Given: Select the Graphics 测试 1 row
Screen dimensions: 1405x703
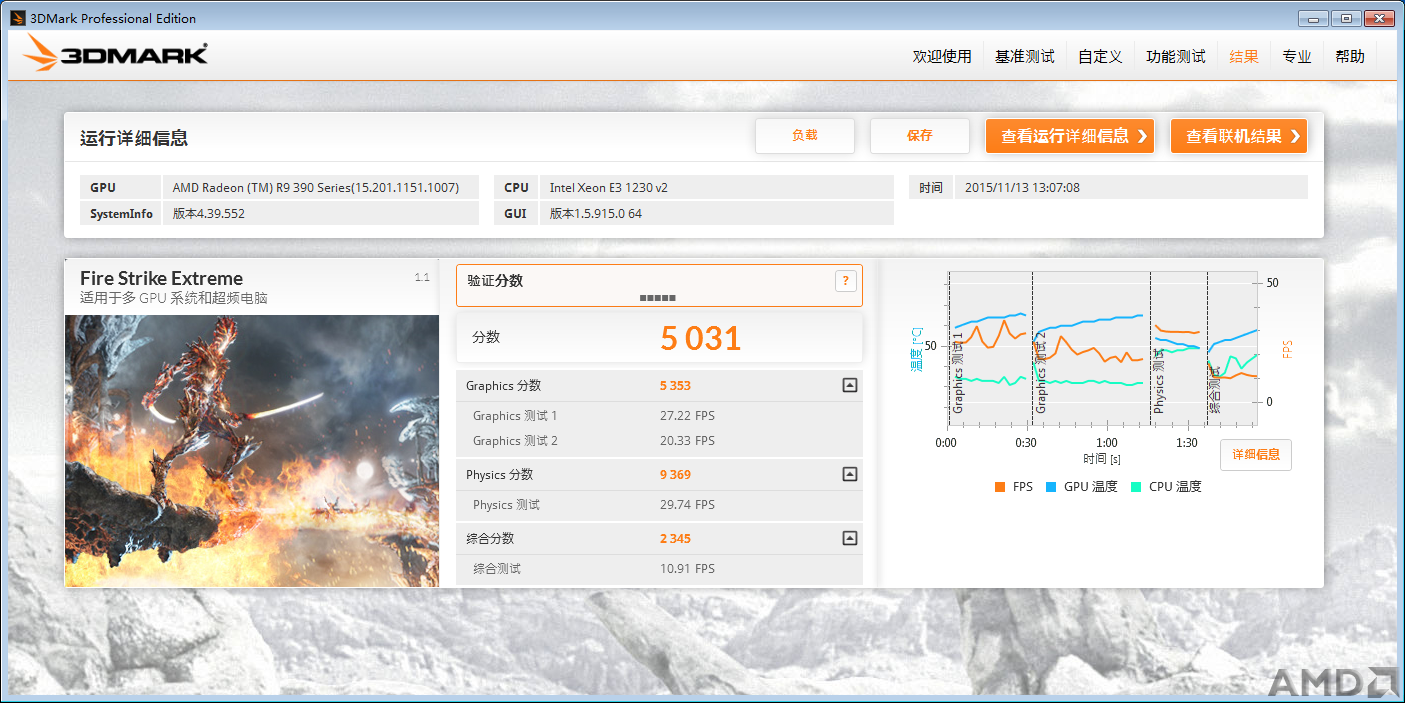Looking at the screenshot, I should 659,416.
